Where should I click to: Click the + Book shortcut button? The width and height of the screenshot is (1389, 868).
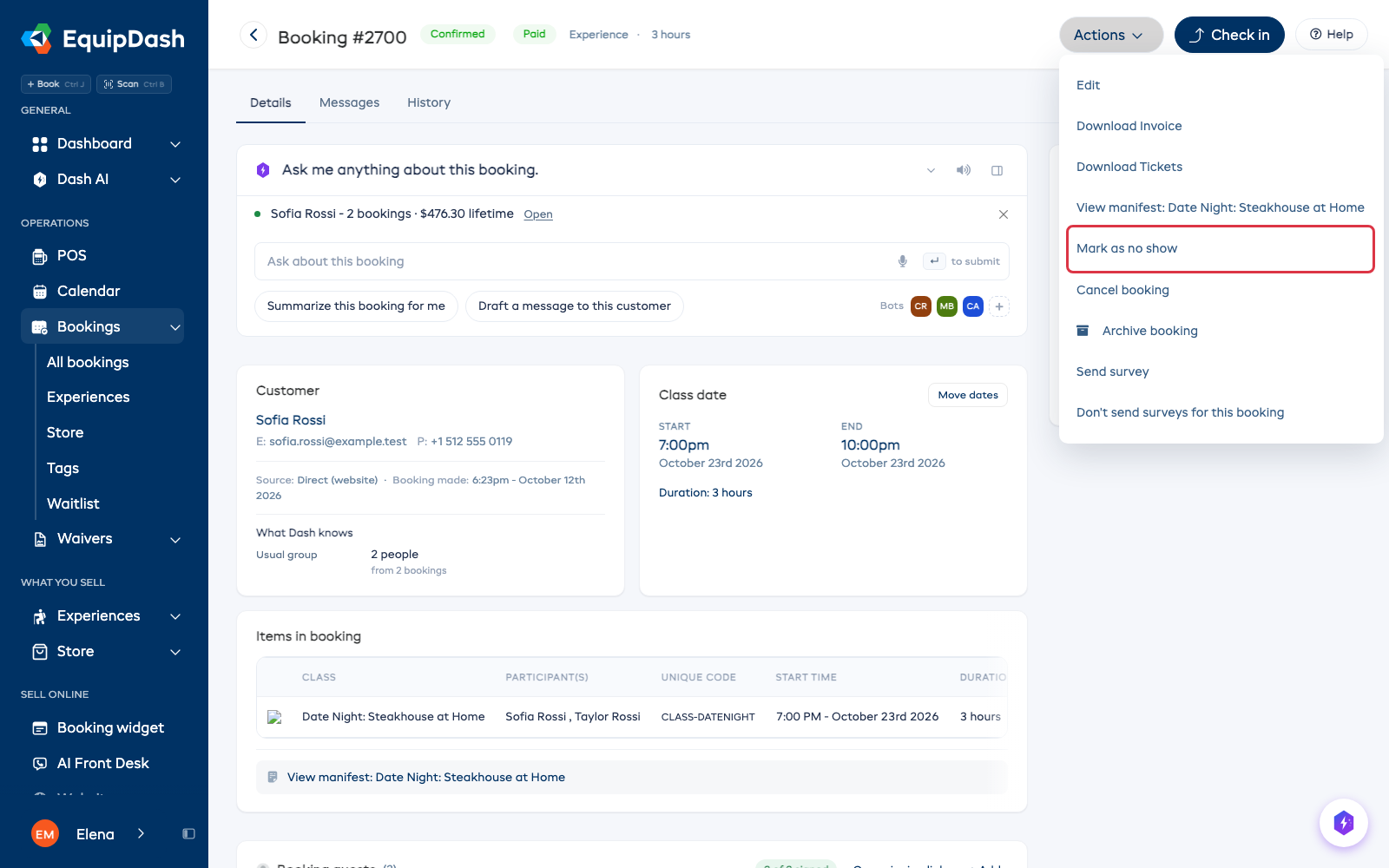[x=56, y=84]
